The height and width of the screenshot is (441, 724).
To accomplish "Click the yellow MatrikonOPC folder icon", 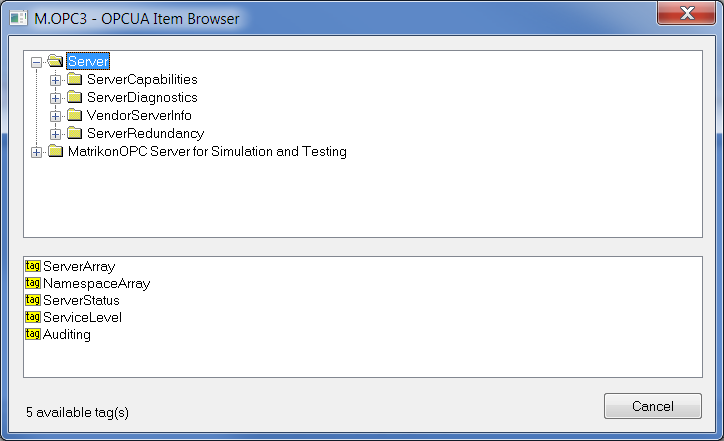I will 55,152.
